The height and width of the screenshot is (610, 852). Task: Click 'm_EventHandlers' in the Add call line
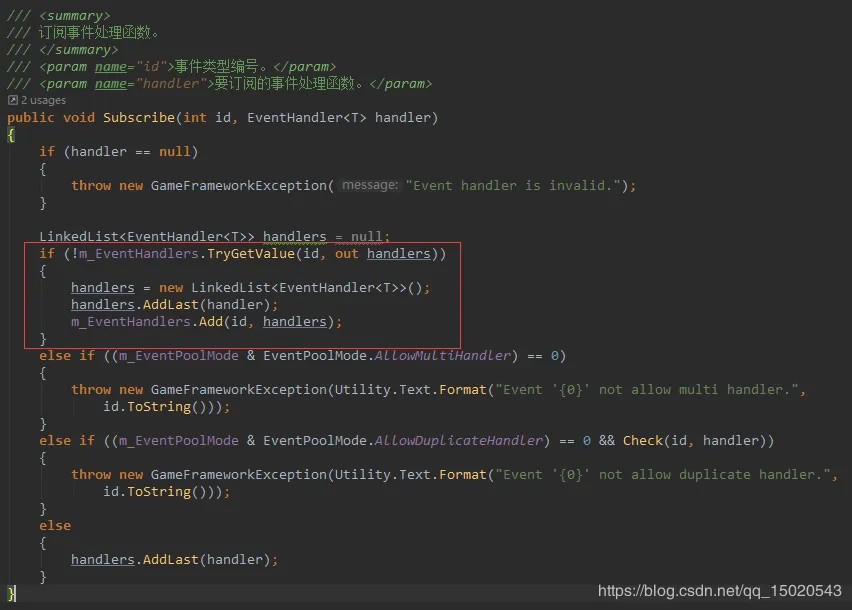click(131, 322)
